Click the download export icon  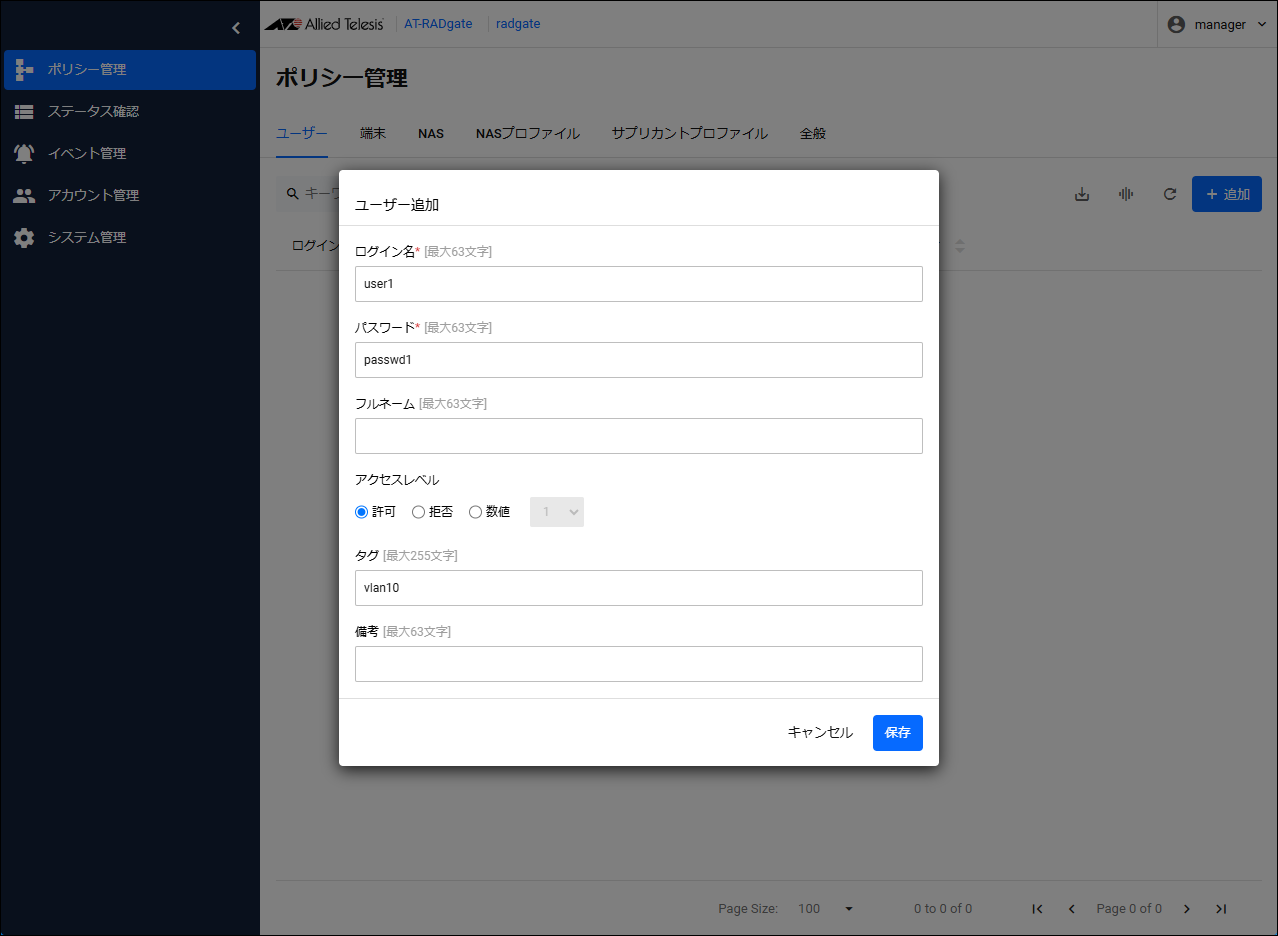click(x=1082, y=194)
